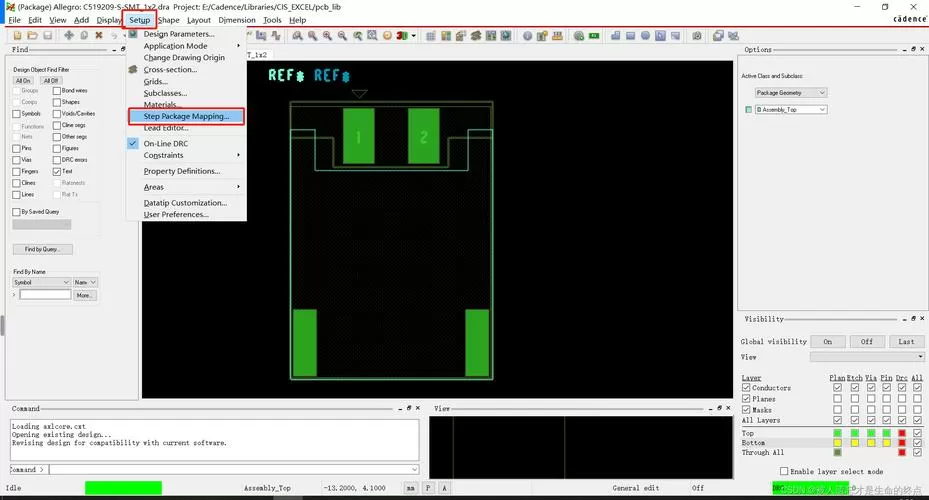
Task: Expand the Application Mode submenu
Action: point(187,46)
